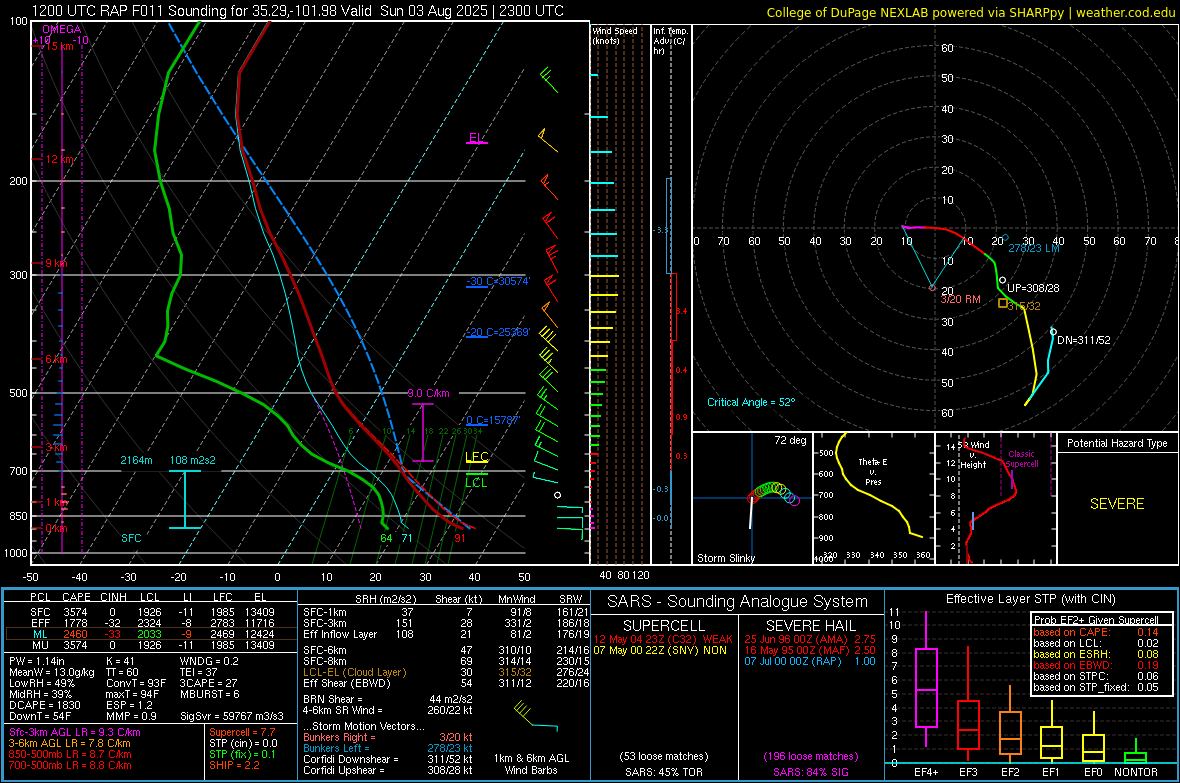This screenshot has height=783, width=1180.
Task: Select the highlighted ML parcel row
Action: pyautogui.click(x=151, y=634)
